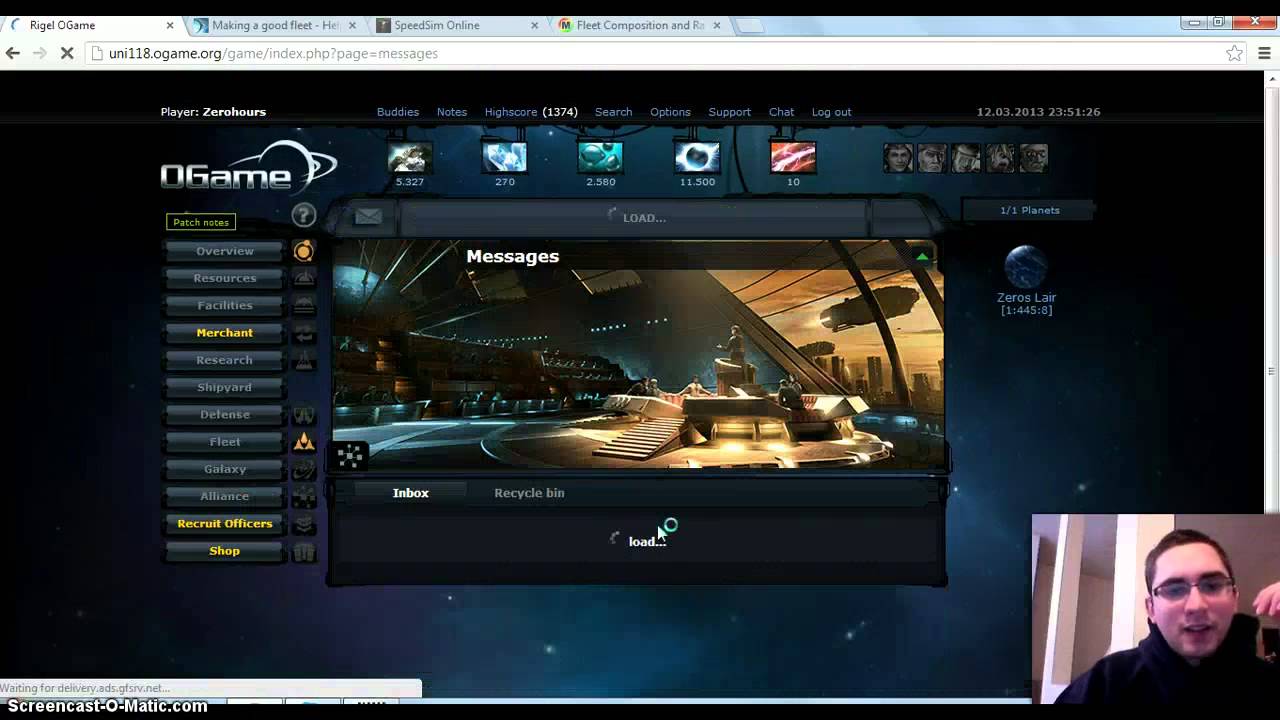Screen dimensions: 1280x720
Task: Click the Energy resource icon
Action: [697, 158]
